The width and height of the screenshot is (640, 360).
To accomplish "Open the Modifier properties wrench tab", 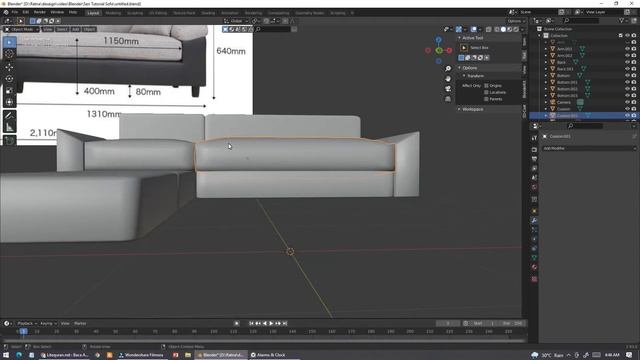I will pos(534,220).
